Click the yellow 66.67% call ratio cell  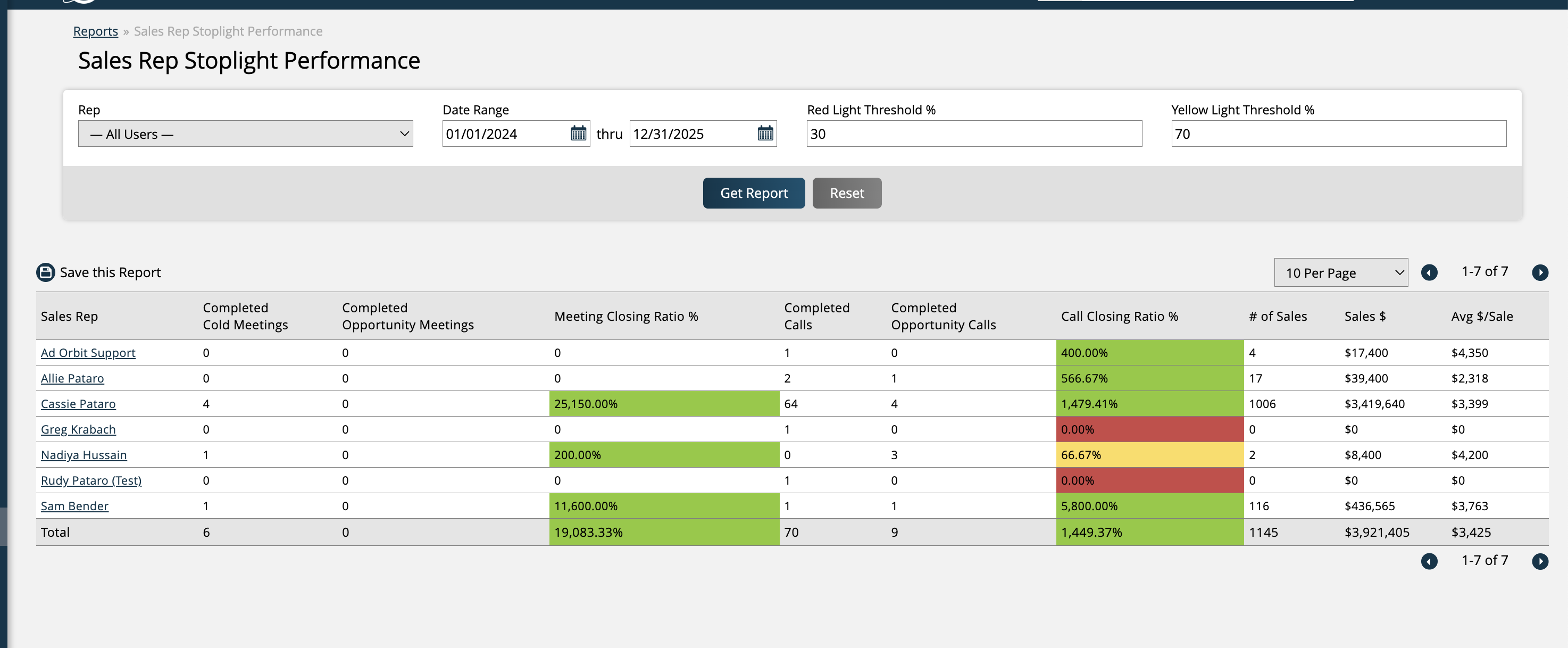coord(1149,455)
